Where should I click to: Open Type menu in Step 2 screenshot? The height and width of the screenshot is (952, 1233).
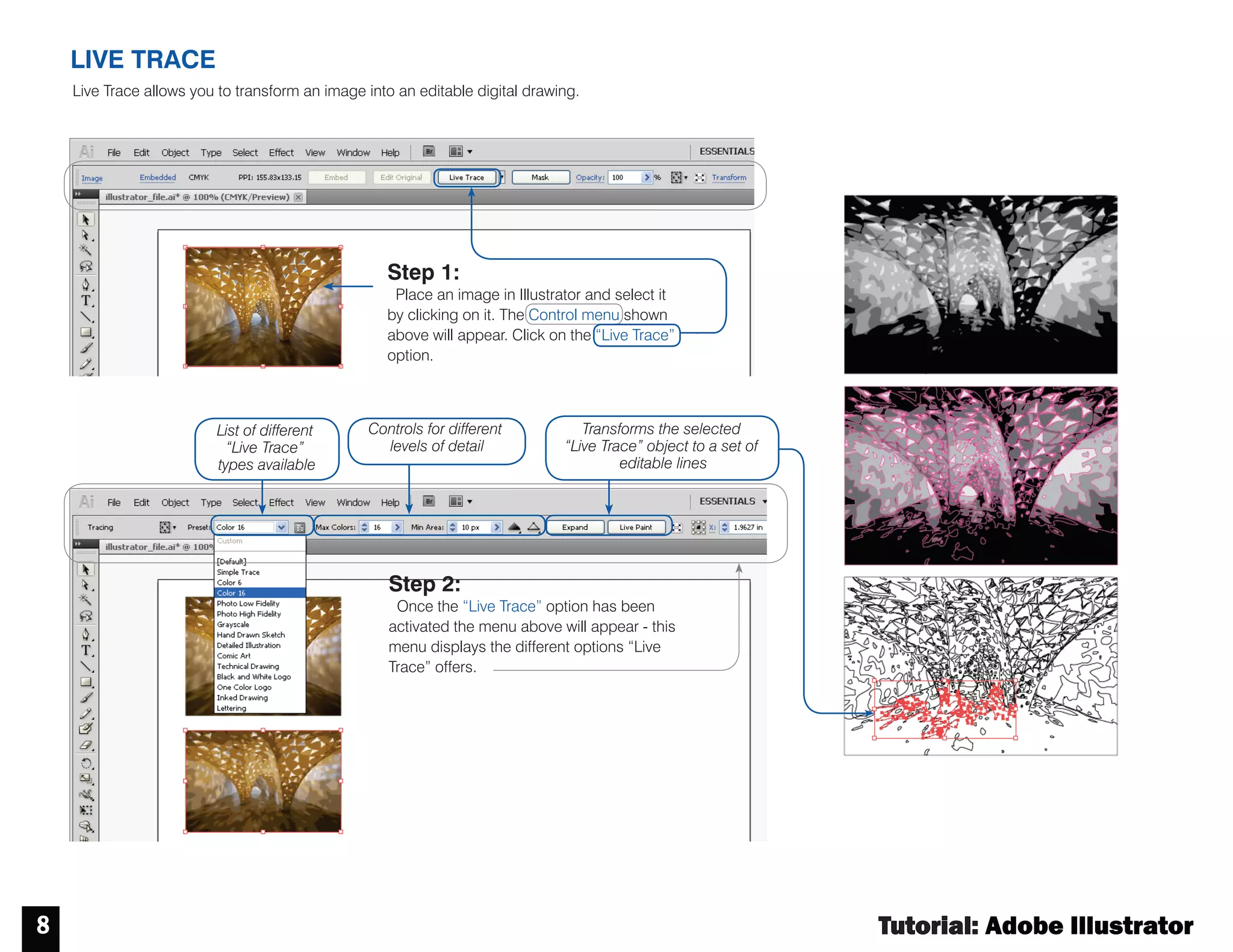[x=211, y=502]
